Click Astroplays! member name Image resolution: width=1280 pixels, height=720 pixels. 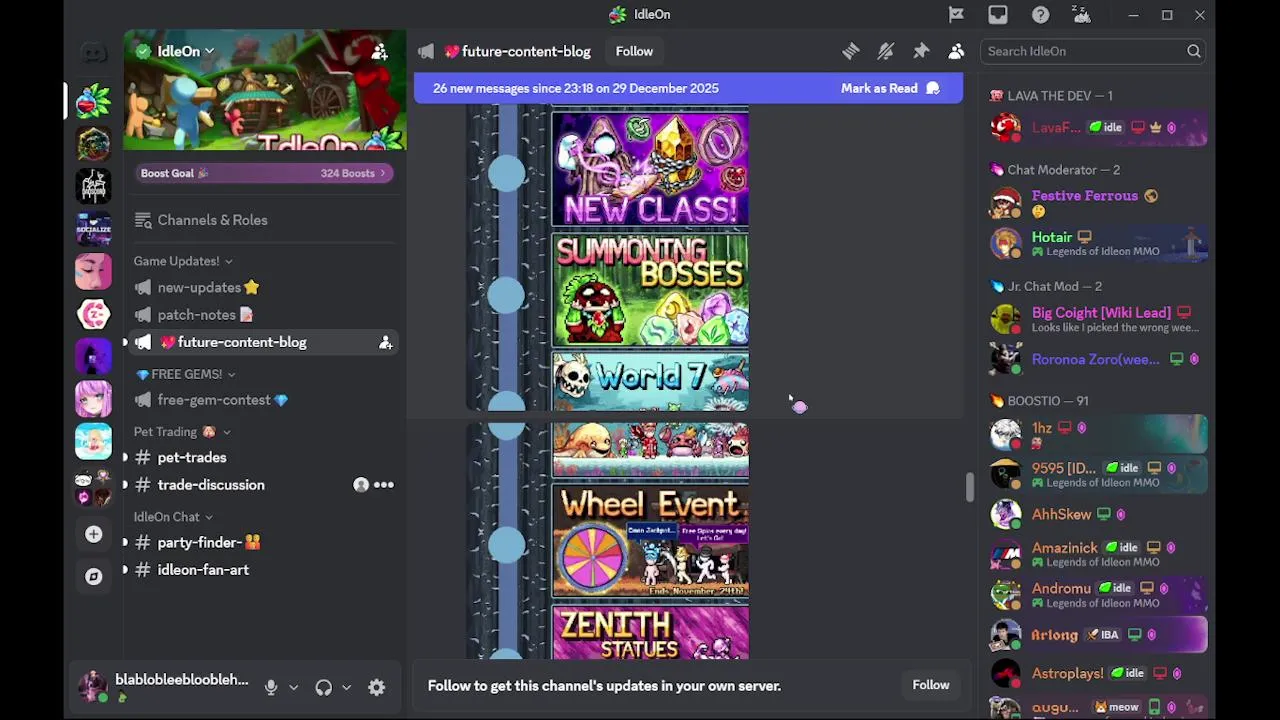click(1067, 674)
